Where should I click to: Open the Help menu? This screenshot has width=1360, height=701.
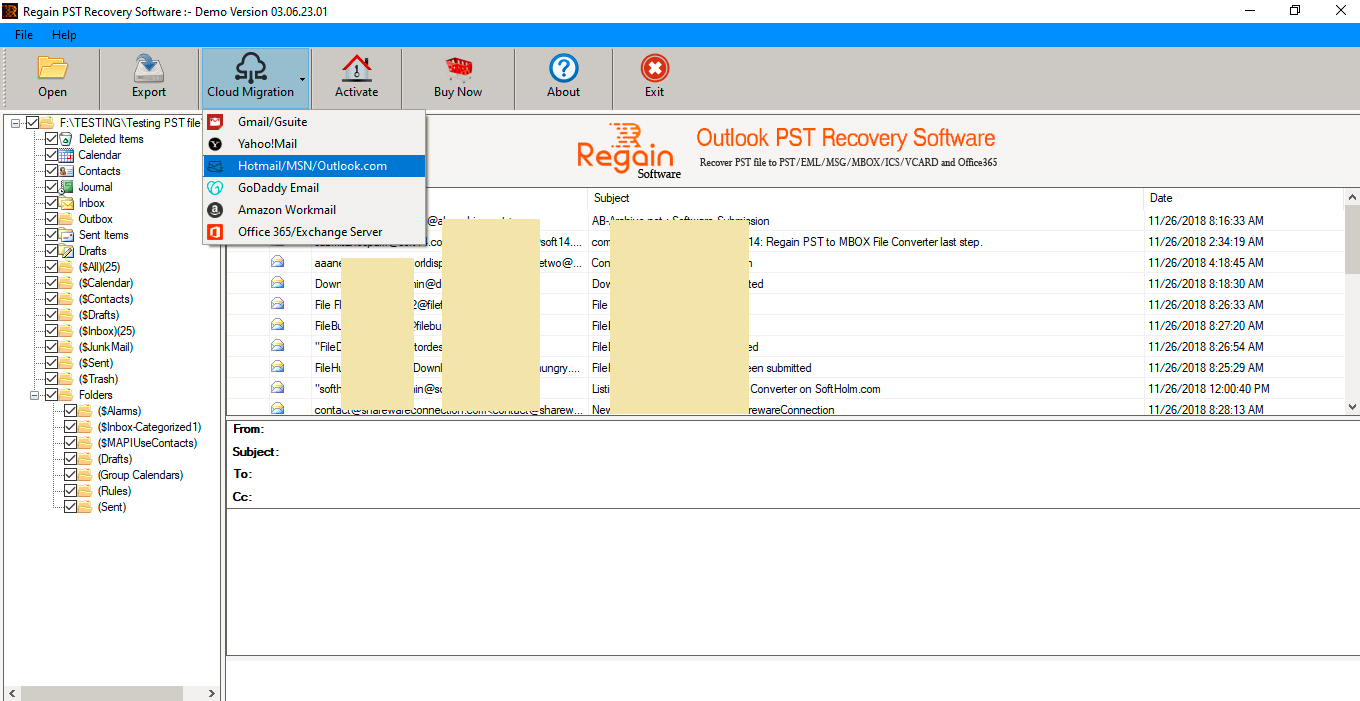pyautogui.click(x=64, y=35)
